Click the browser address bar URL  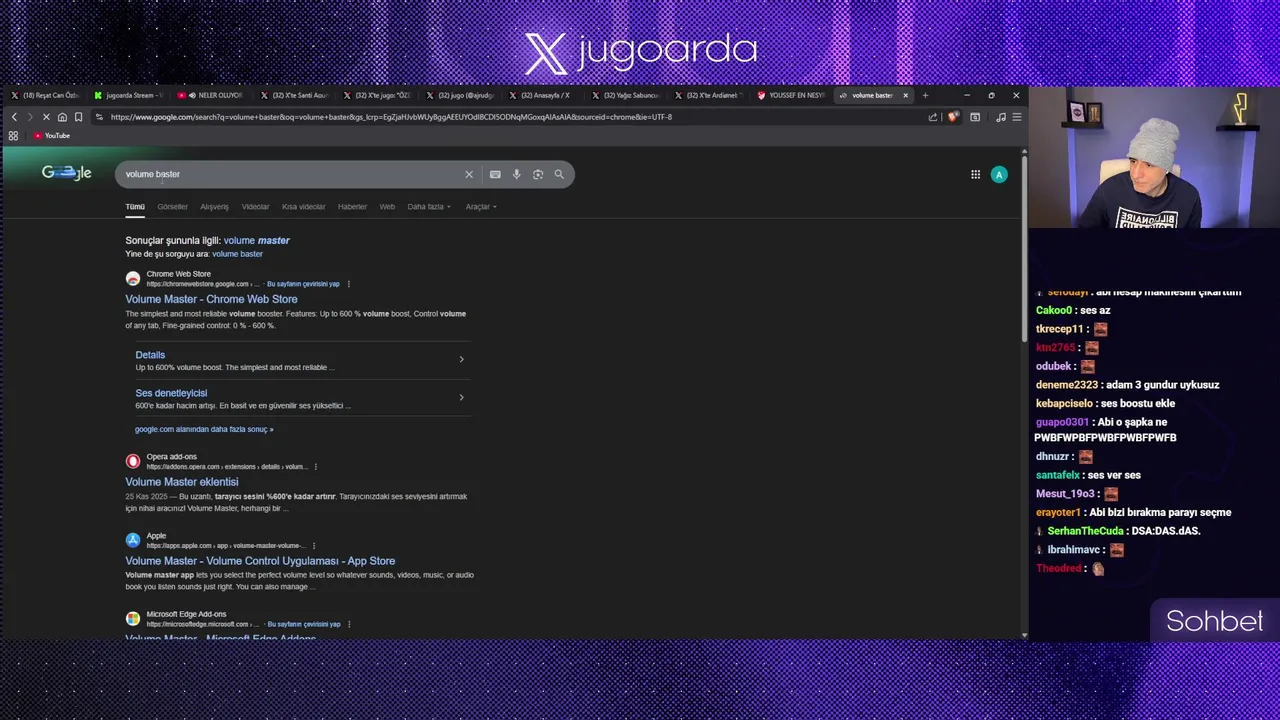coord(391,117)
